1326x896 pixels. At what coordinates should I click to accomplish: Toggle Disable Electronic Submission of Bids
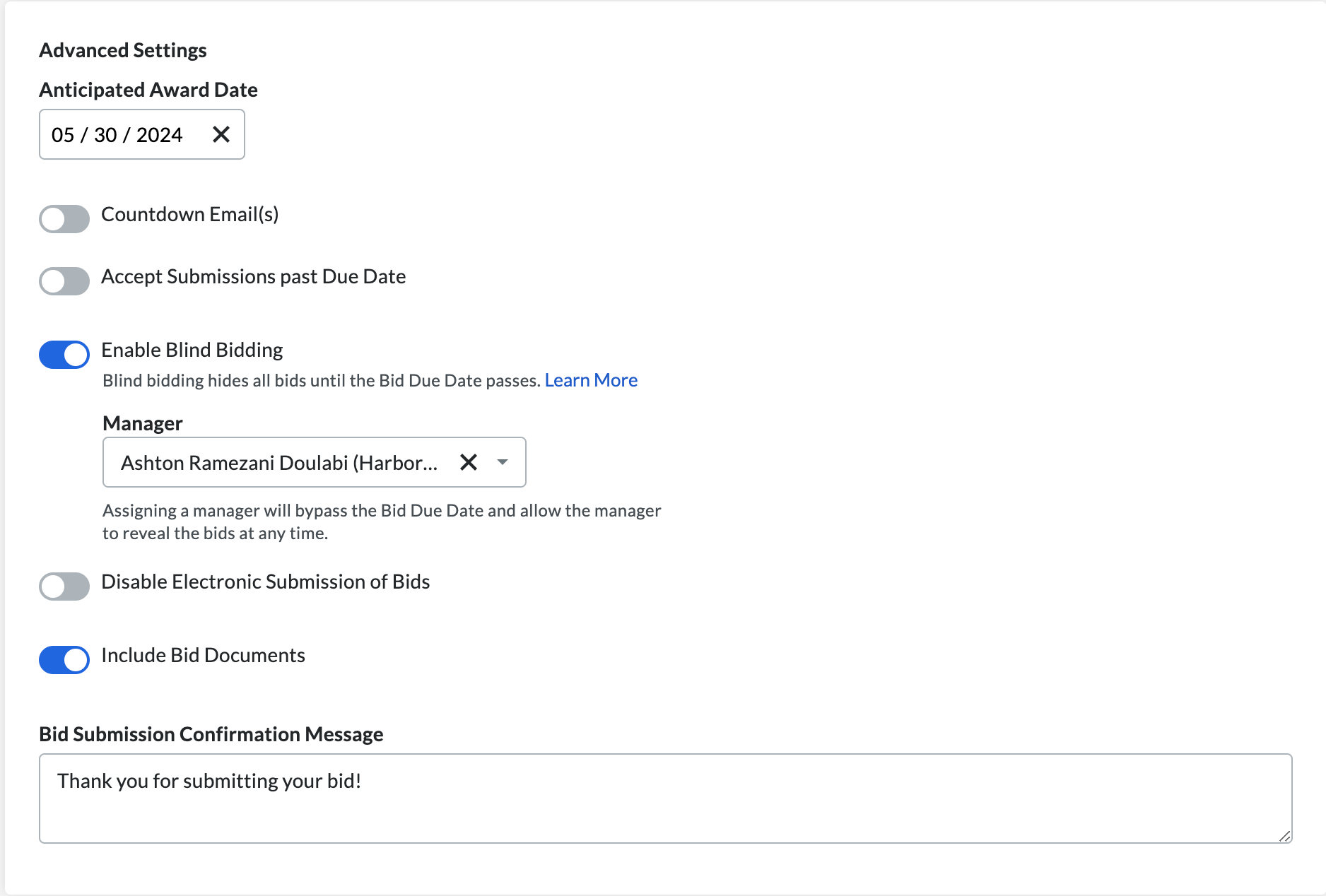pos(64,586)
